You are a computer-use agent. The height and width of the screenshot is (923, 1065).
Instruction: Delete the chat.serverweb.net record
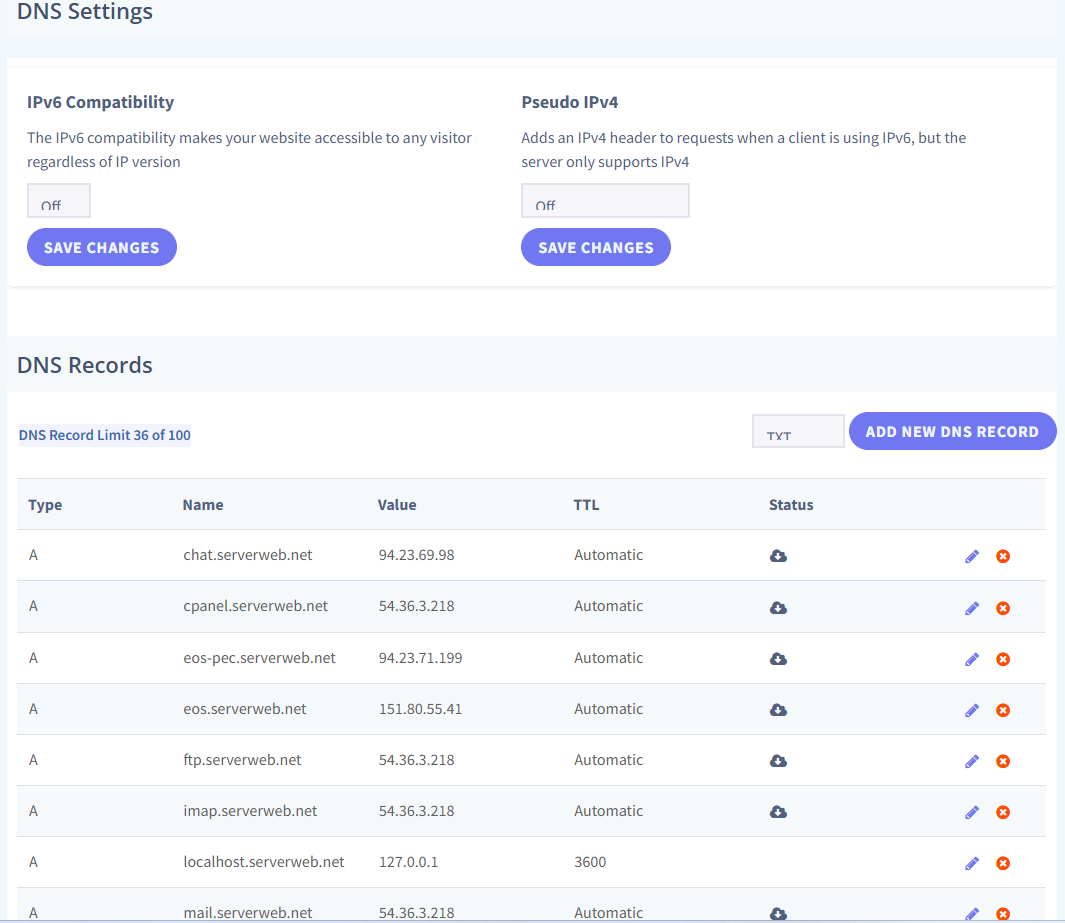click(1002, 556)
